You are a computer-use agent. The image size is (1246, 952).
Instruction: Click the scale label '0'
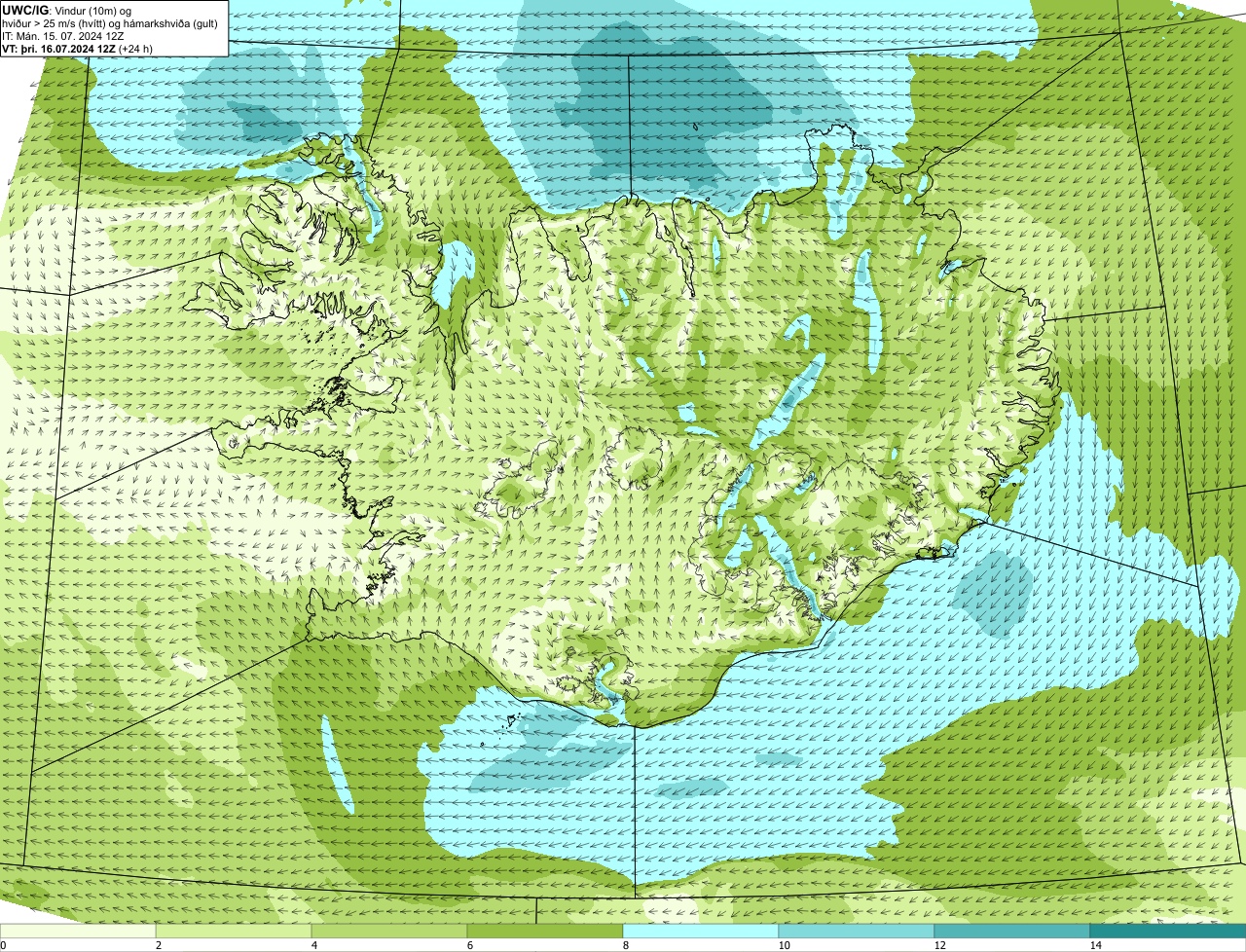[x=3, y=945]
